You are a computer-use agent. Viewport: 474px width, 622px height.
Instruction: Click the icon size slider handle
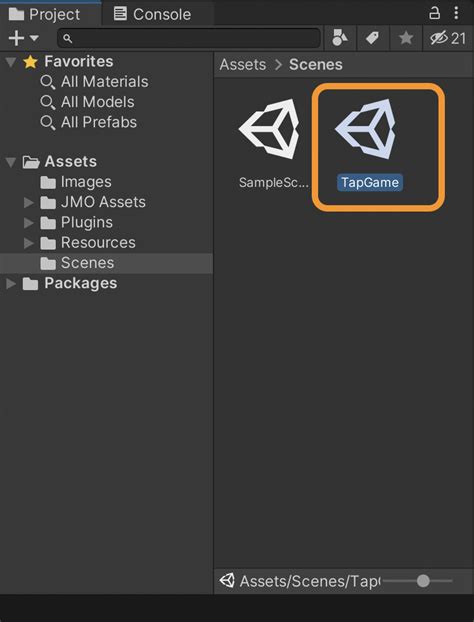click(x=423, y=581)
